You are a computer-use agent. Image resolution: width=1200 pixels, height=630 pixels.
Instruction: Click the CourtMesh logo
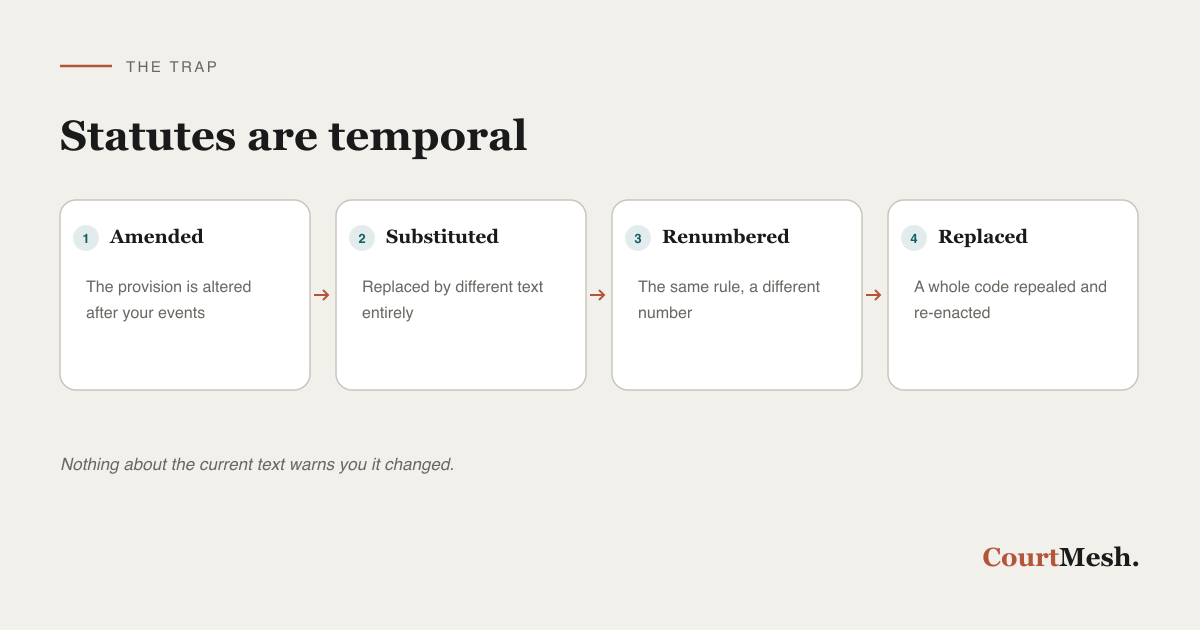(1061, 557)
